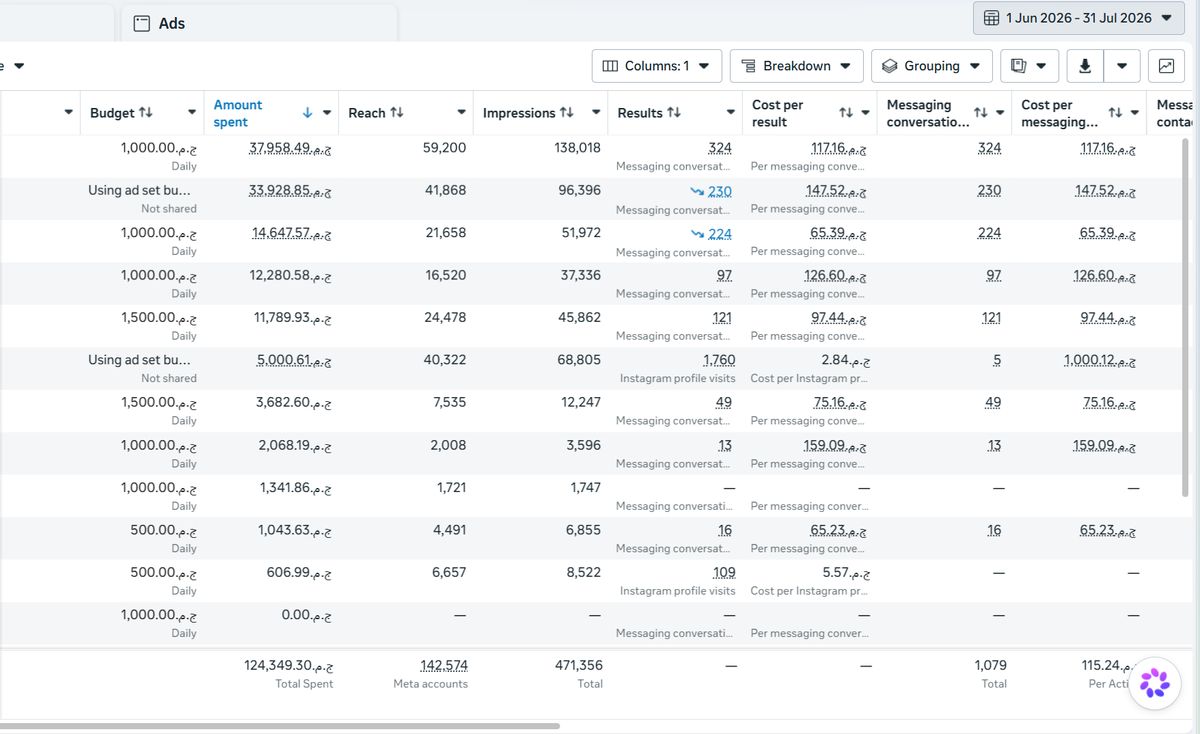Click the reach value 59,200
Viewport: 1200px width, 734px height.
[x=445, y=148]
